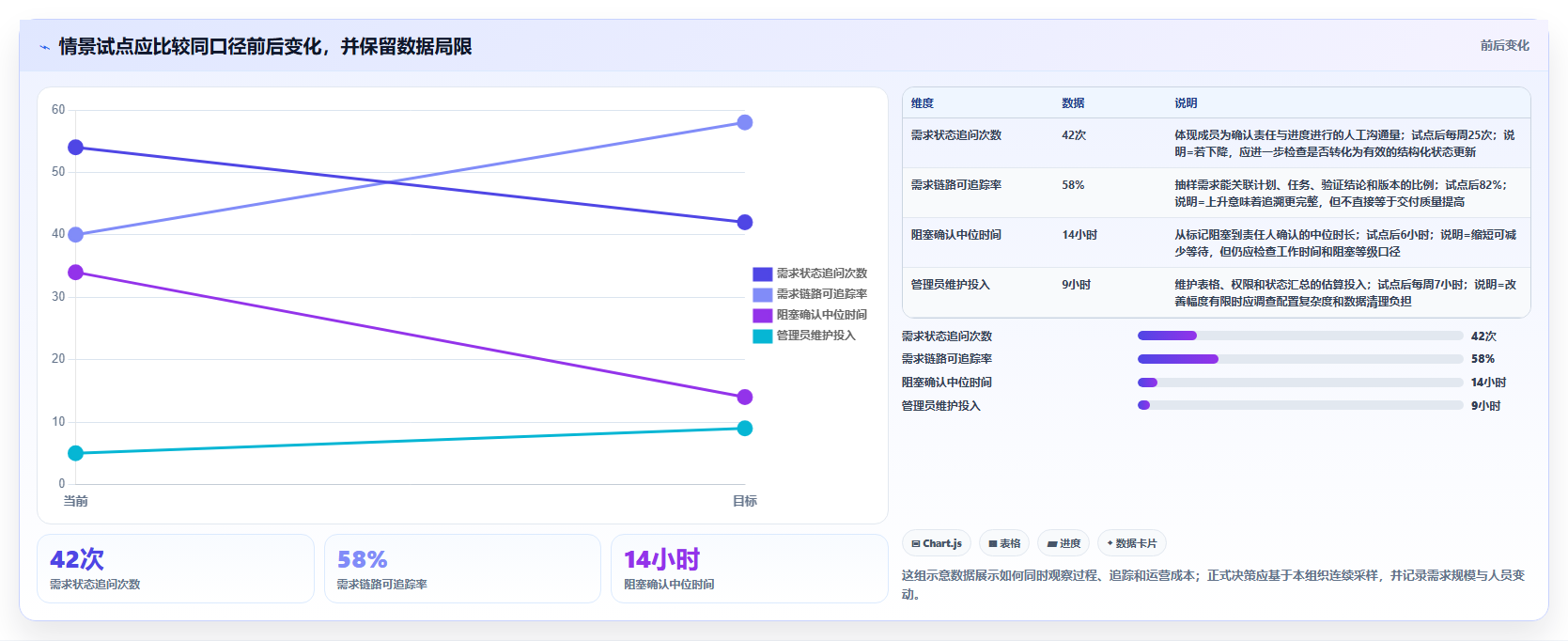Click the 42次 summary card
Viewport: 1568px width, 641px height.
click(x=176, y=569)
